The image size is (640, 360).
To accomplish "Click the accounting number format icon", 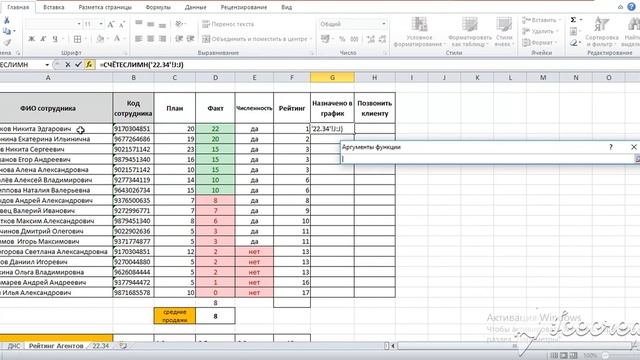I will pos(325,39).
